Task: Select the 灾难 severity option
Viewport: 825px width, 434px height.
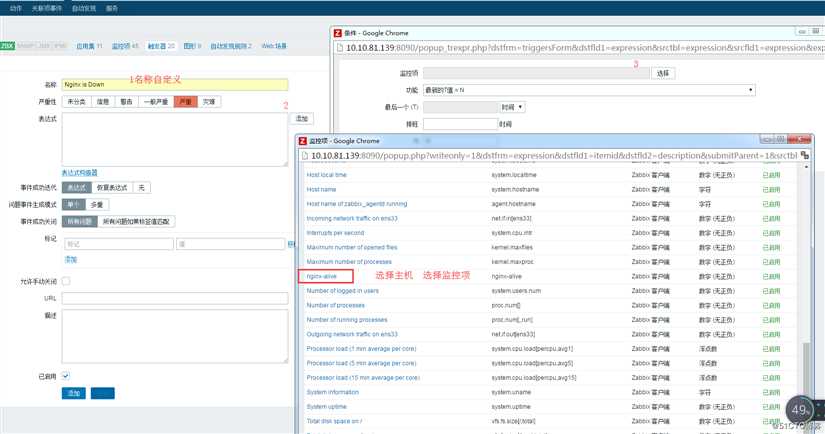Action: (209, 102)
